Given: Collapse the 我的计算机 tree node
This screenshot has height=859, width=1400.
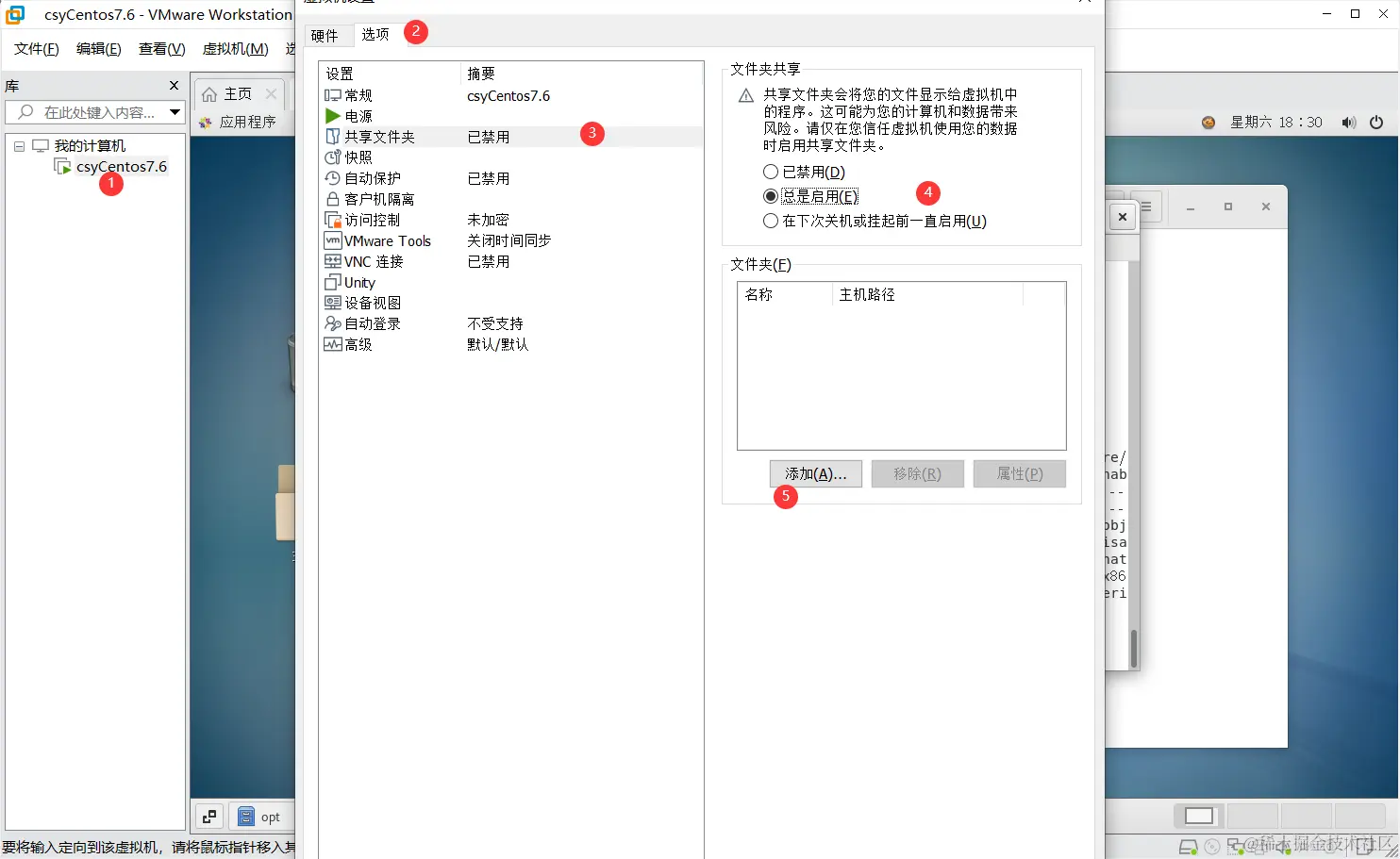Looking at the screenshot, I should click(x=19, y=146).
